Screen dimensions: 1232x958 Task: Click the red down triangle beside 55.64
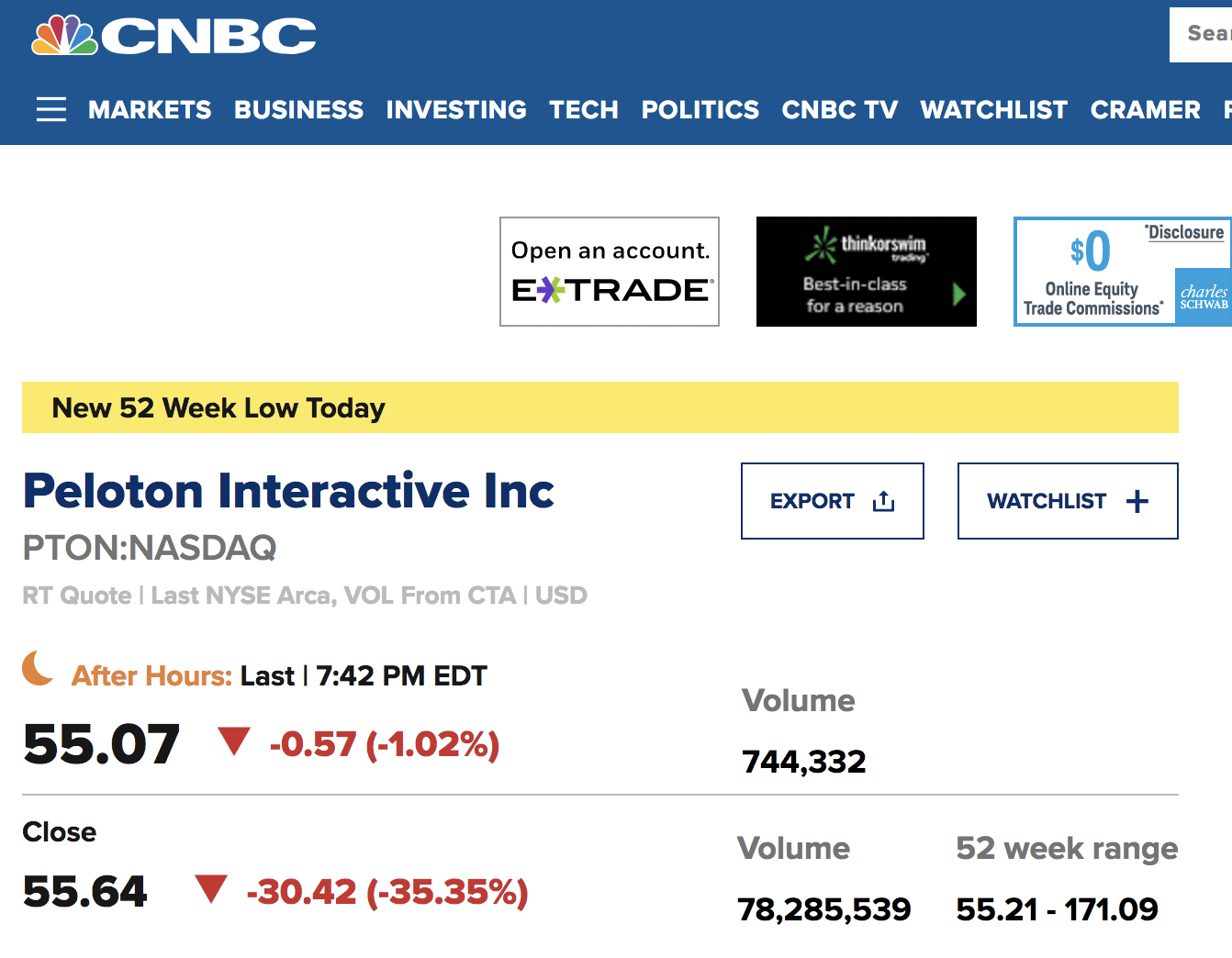211,888
